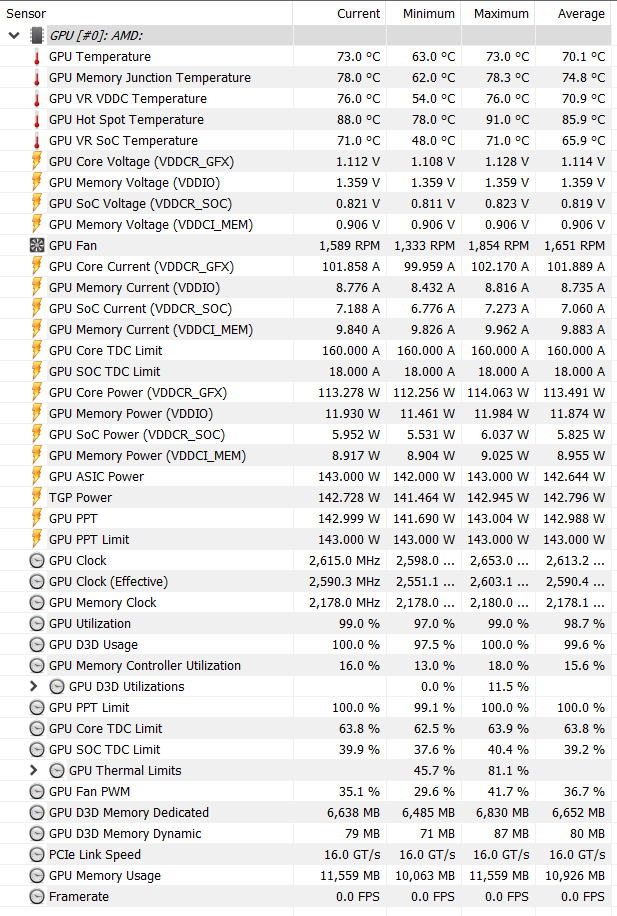Select the GPU PPT Limit watts row label

point(89,540)
